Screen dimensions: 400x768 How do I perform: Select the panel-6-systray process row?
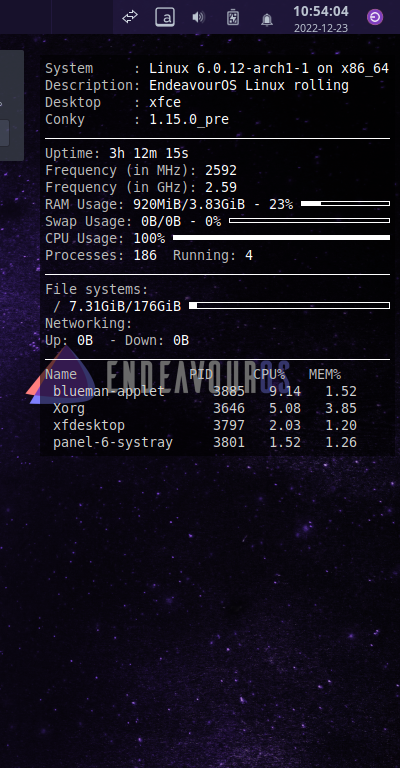pos(205,442)
